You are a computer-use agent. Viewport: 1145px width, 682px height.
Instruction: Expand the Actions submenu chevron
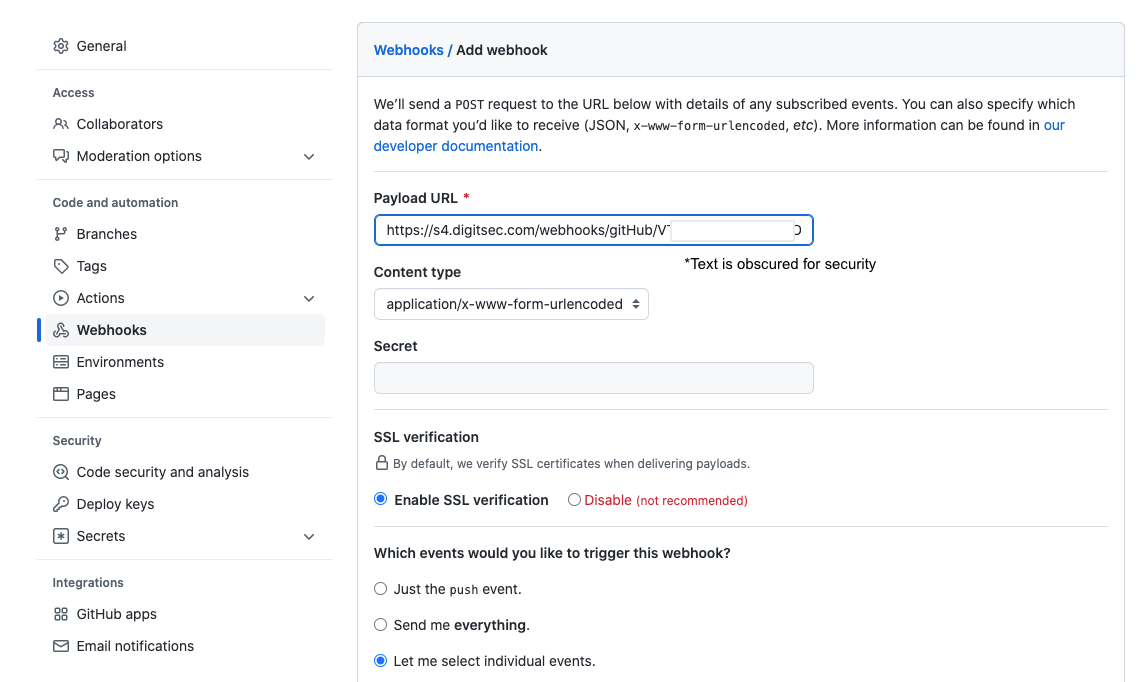309,299
